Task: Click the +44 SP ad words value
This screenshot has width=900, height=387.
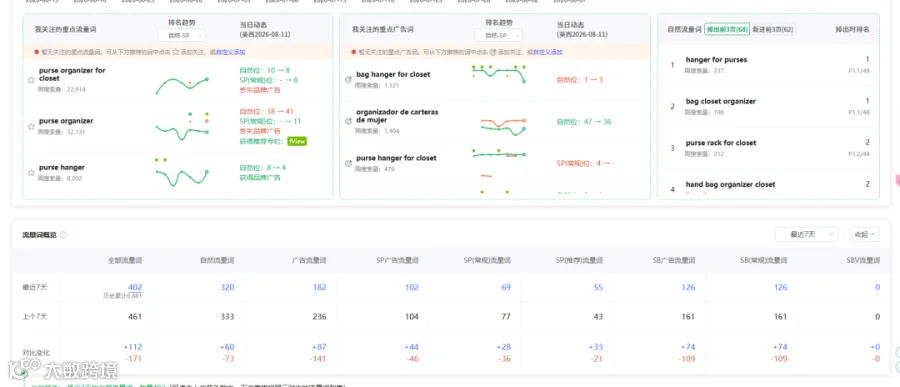Action: coord(411,347)
